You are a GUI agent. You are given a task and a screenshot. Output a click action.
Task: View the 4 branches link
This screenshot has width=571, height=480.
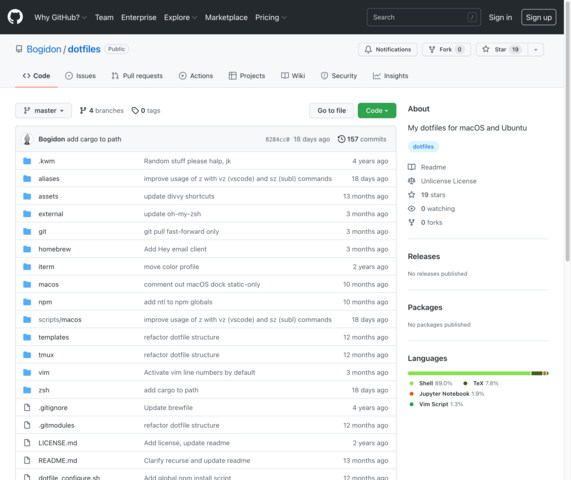click(x=102, y=110)
